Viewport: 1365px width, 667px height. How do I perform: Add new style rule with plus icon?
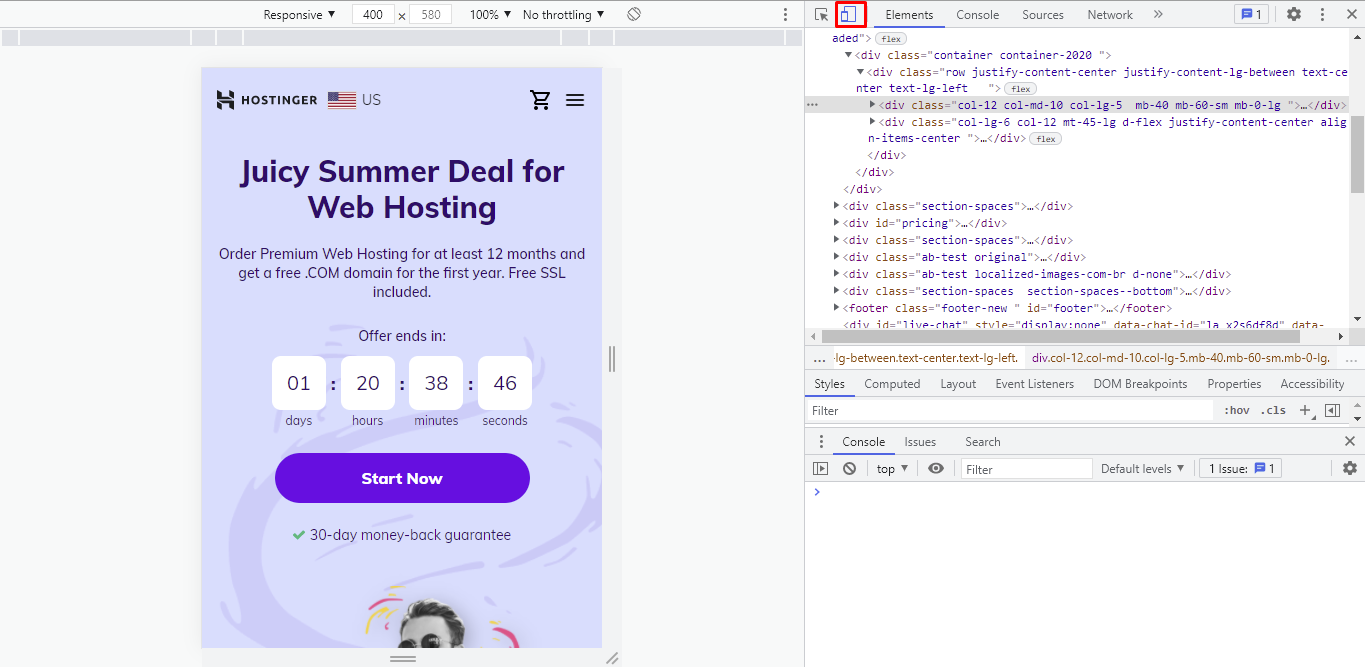point(1304,410)
